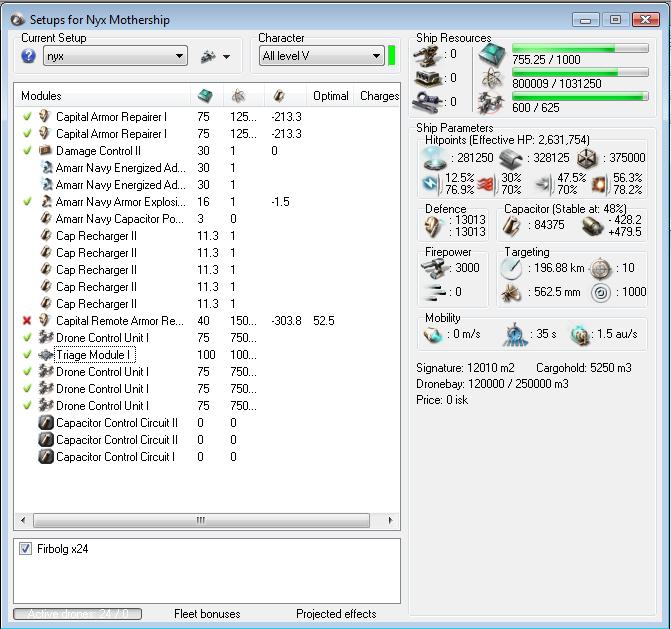The height and width of the screenshot is (629, 671).
Task: Toggle the Drone Control Unit I above Triage Module
Action: click(27, 338)
